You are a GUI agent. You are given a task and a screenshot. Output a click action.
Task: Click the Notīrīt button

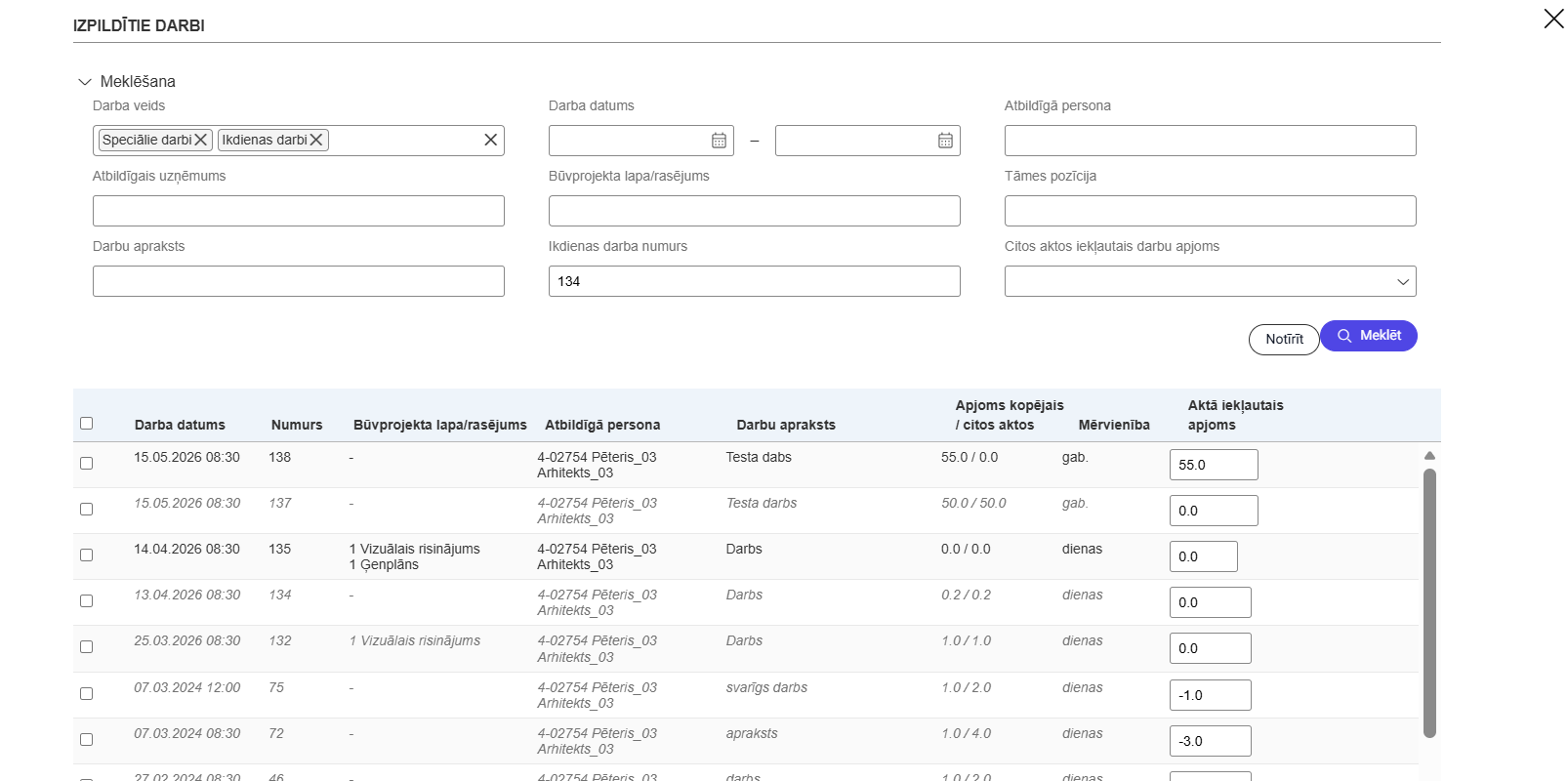pyautogui.click(x=1284, y=339)
